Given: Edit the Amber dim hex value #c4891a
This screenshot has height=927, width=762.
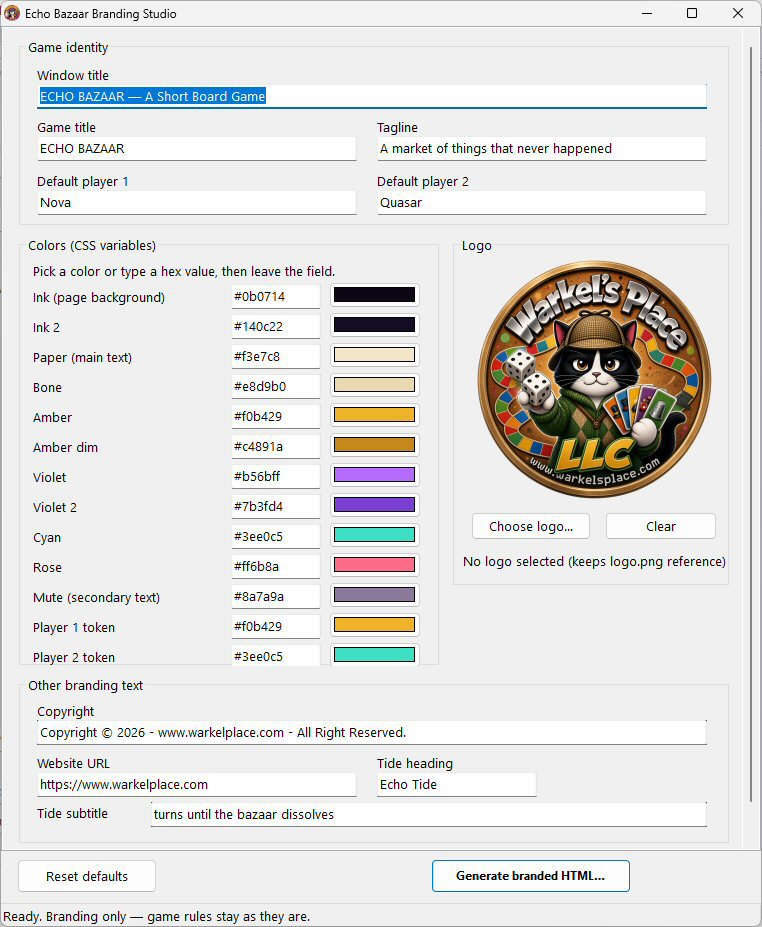Looking at the screenshot, I should click(275, 446).
